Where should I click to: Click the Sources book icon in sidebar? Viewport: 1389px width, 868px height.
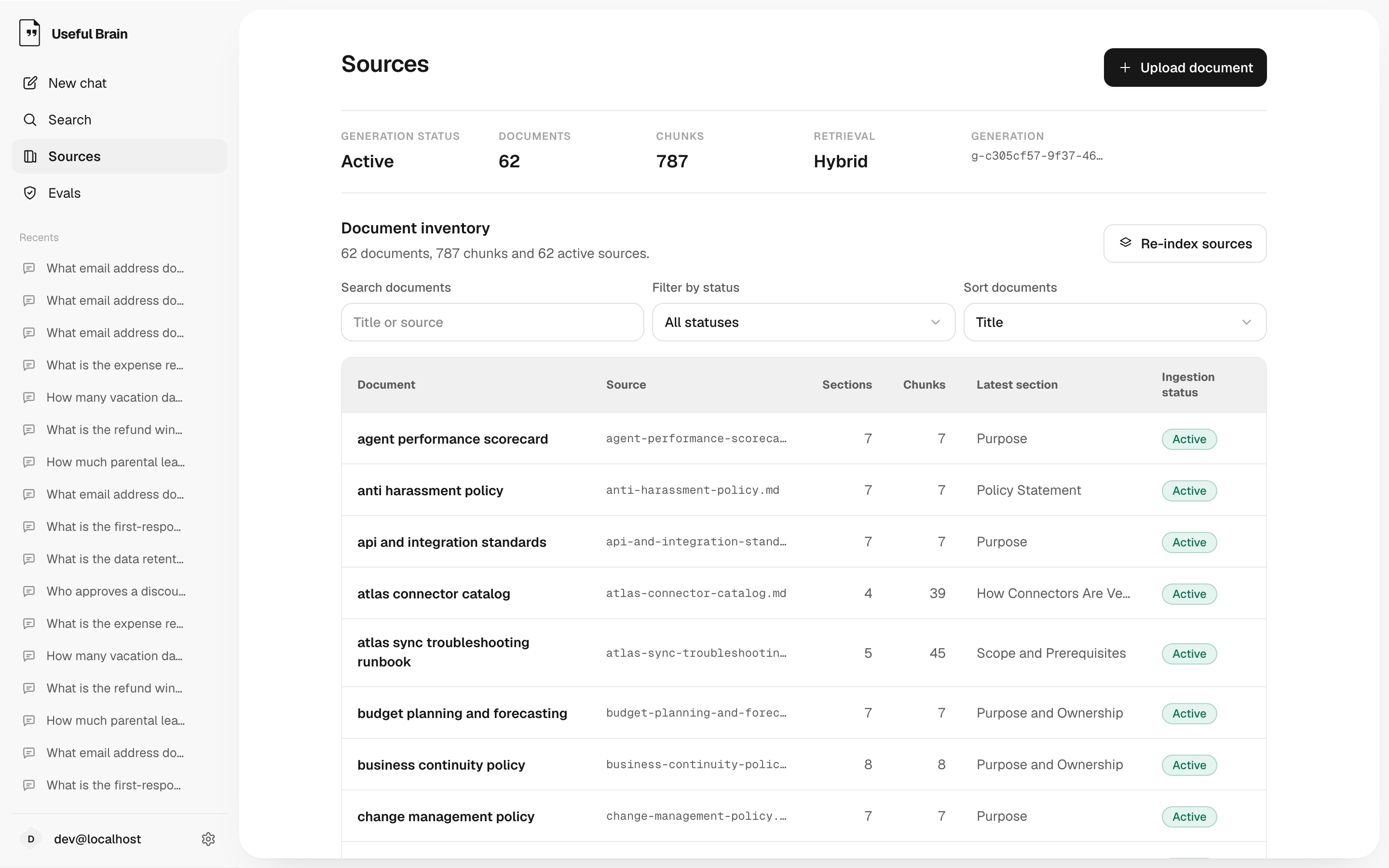point(30,157)
